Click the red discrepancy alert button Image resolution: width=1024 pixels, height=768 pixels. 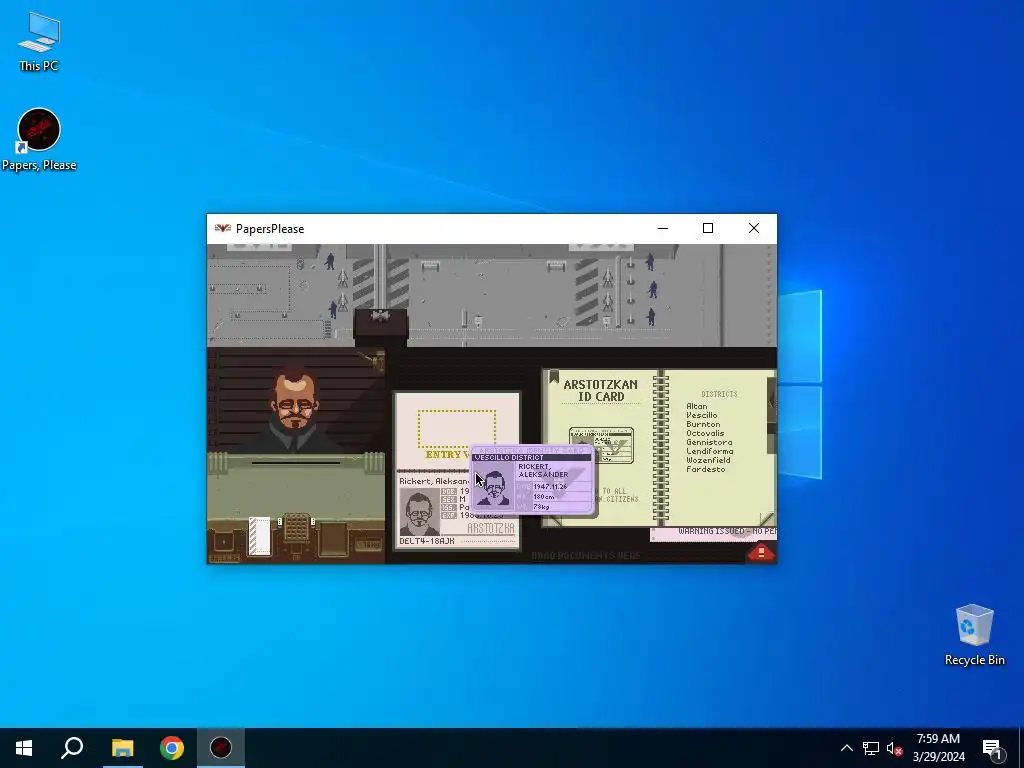tap(761, 552)
